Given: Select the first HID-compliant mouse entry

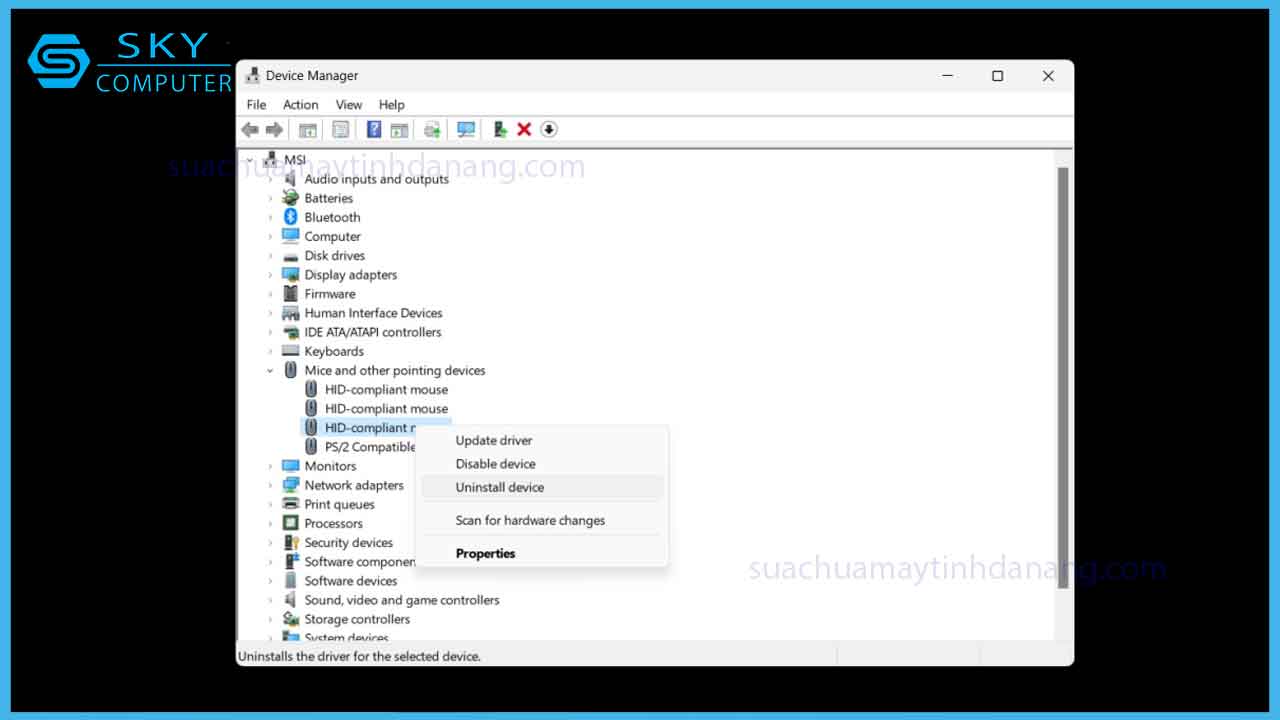Looking at the screenshot, I should coord(386,390).
